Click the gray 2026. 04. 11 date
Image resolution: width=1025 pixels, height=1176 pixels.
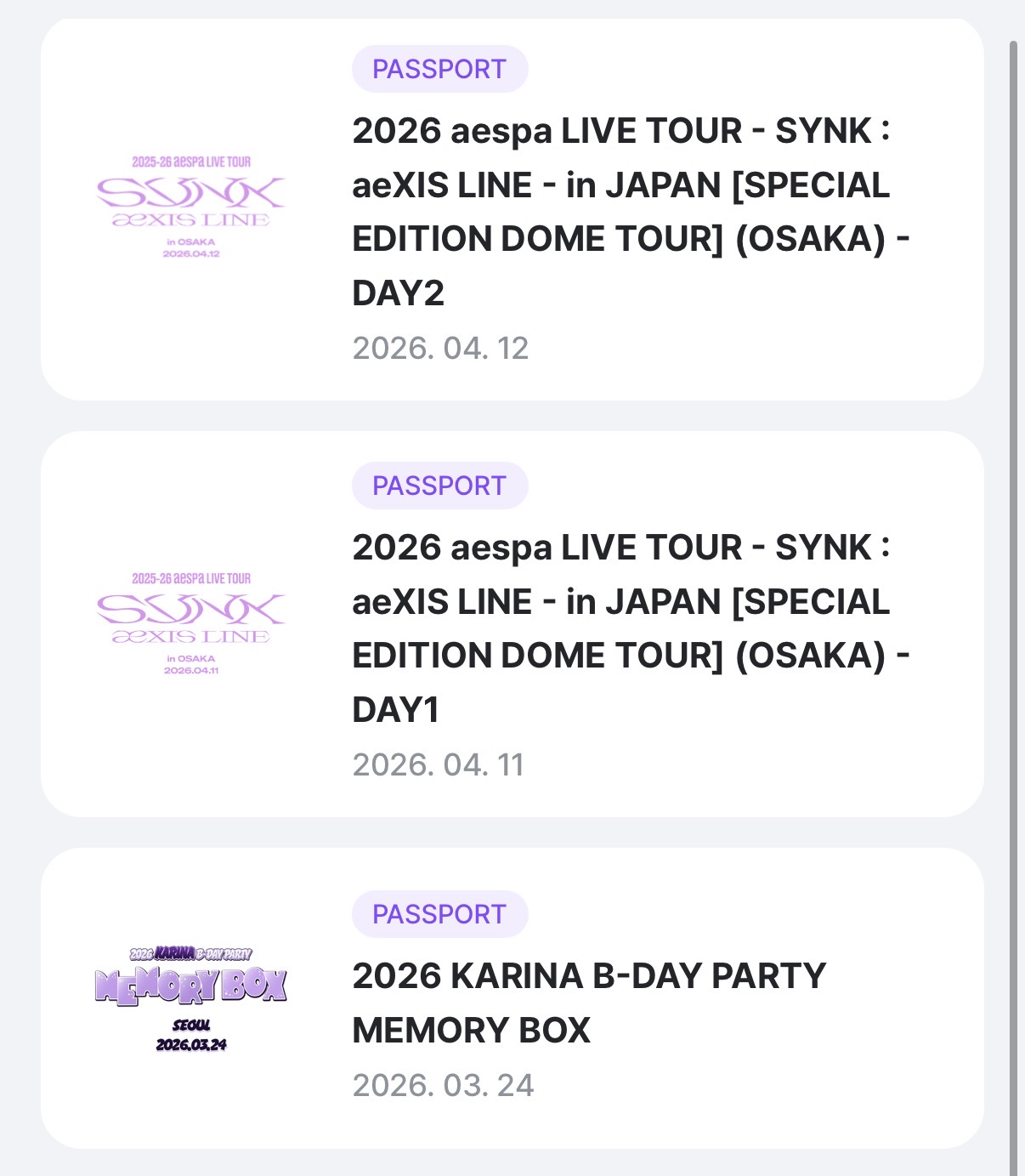pyautogui.click(x=438, y=764)
